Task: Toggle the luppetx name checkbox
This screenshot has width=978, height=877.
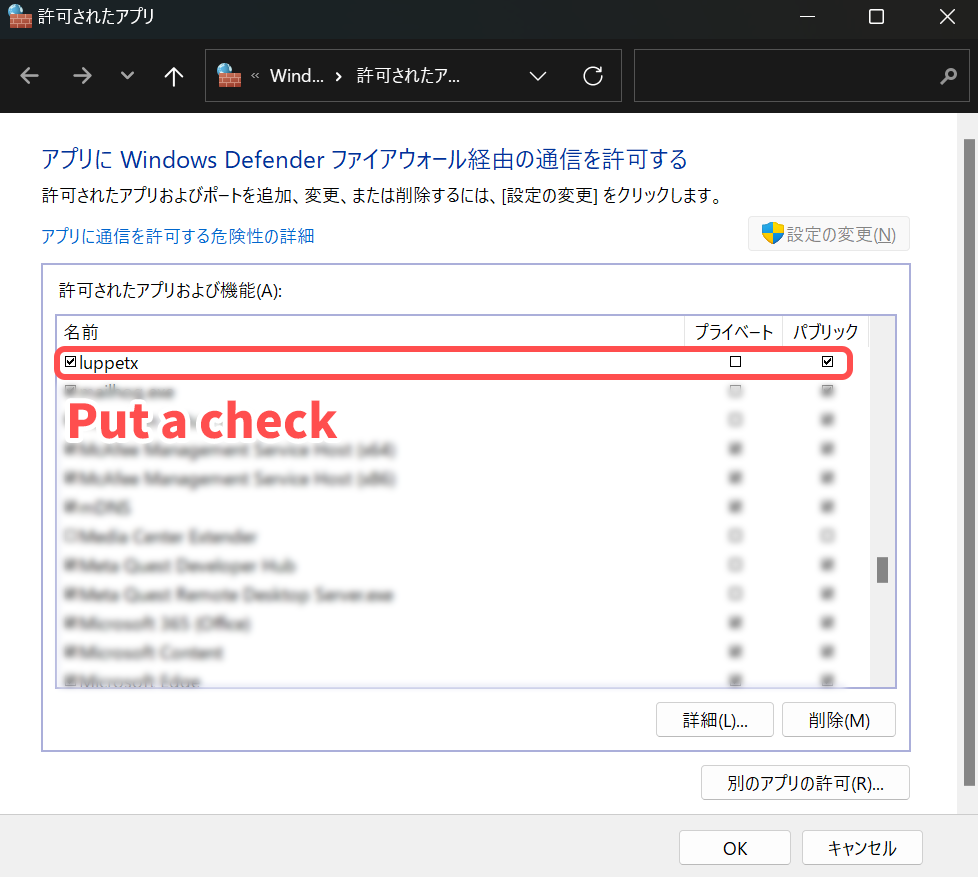Action: [70, 362]
